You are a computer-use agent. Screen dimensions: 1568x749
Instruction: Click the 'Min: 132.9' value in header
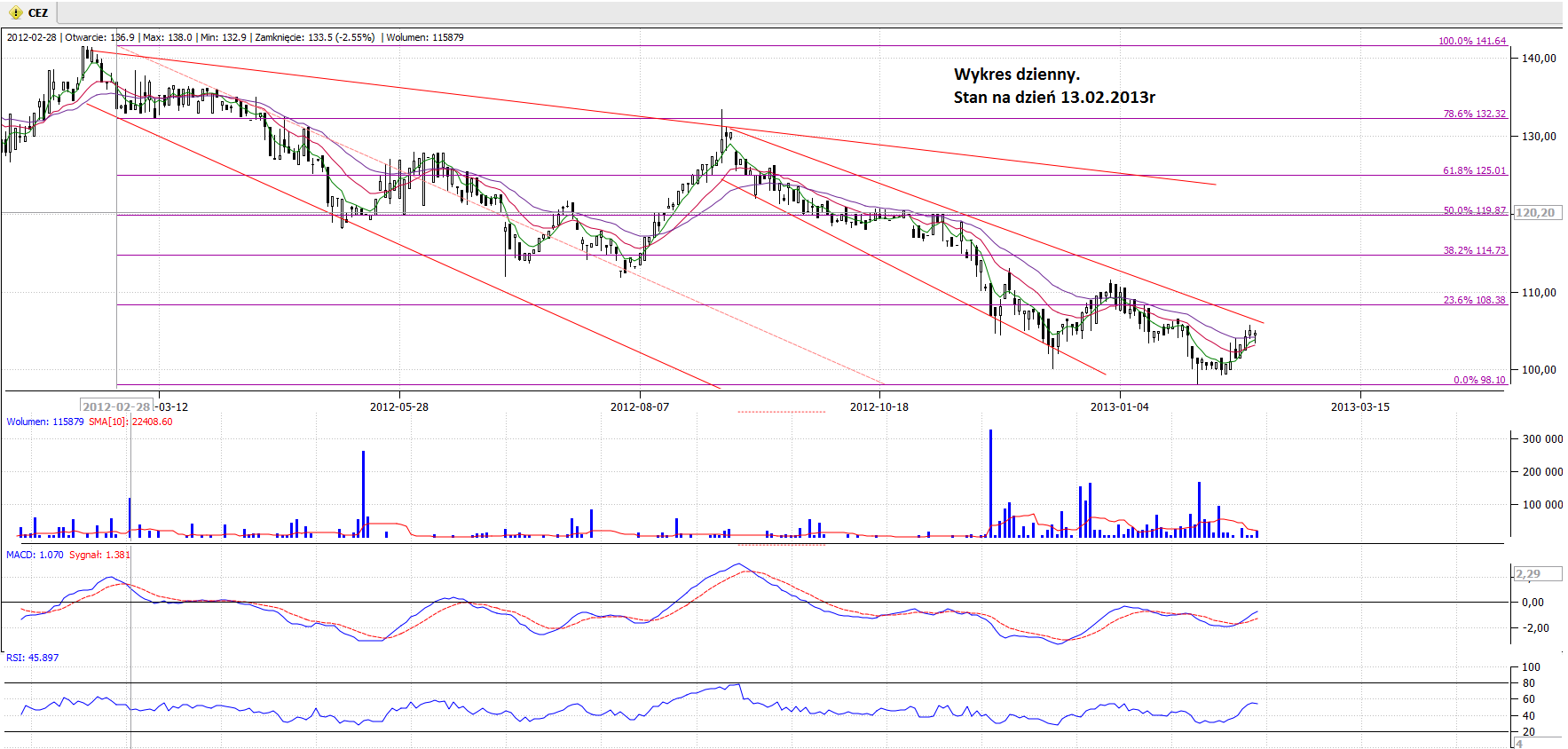pyautogui.click(x=223, y=37)
